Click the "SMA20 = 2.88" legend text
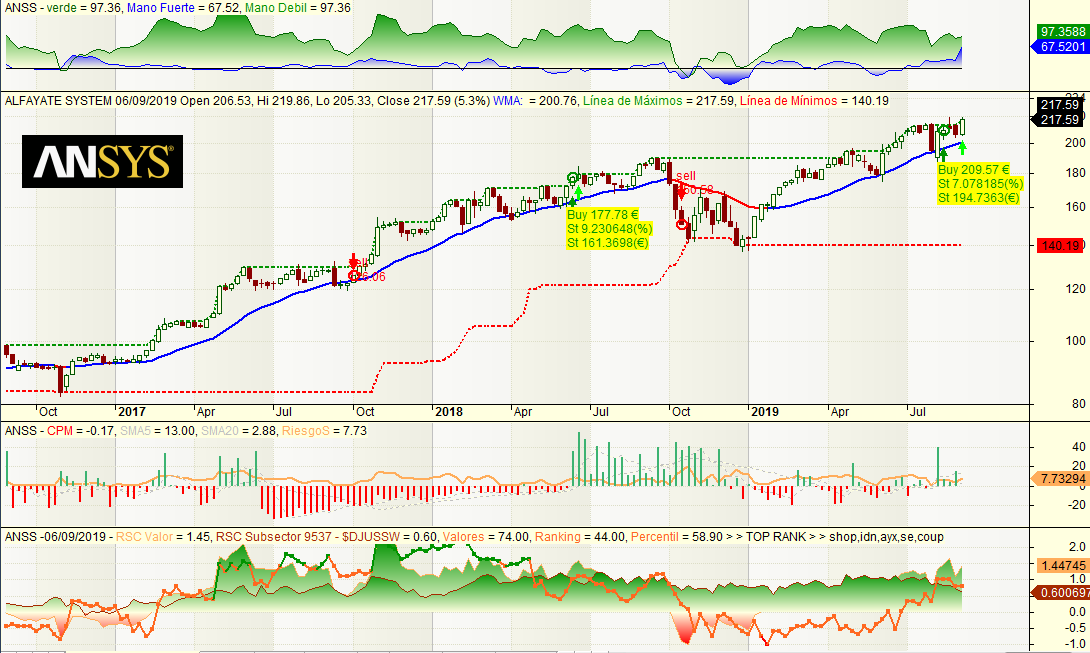This screenshot has height=653, width=1090. coord(239,431)
